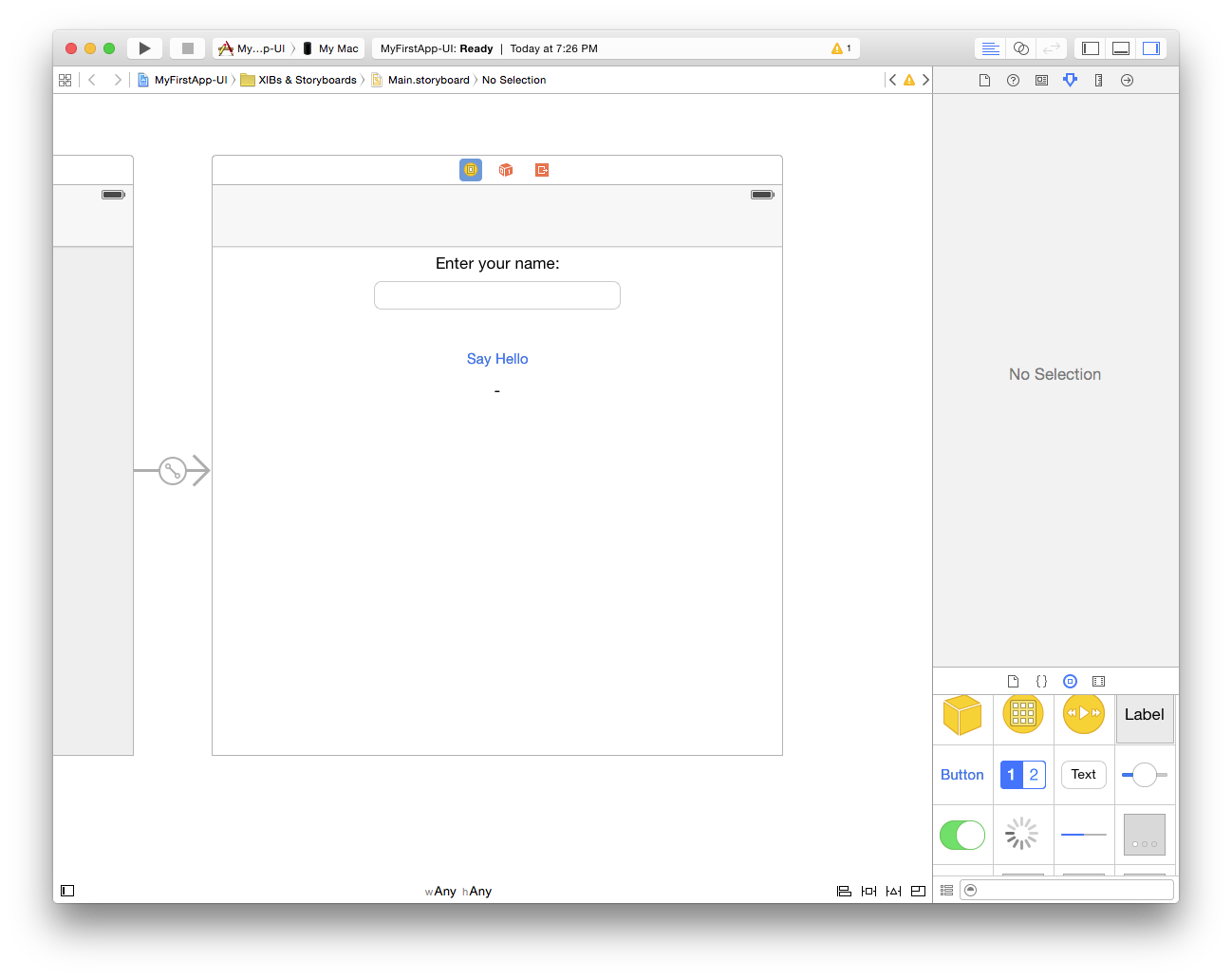Image resolution: width=1232 pixels, height=979 pixels.
Task: Open the related items grid menu
Action: pyautogui.click(x=65, y=80)
